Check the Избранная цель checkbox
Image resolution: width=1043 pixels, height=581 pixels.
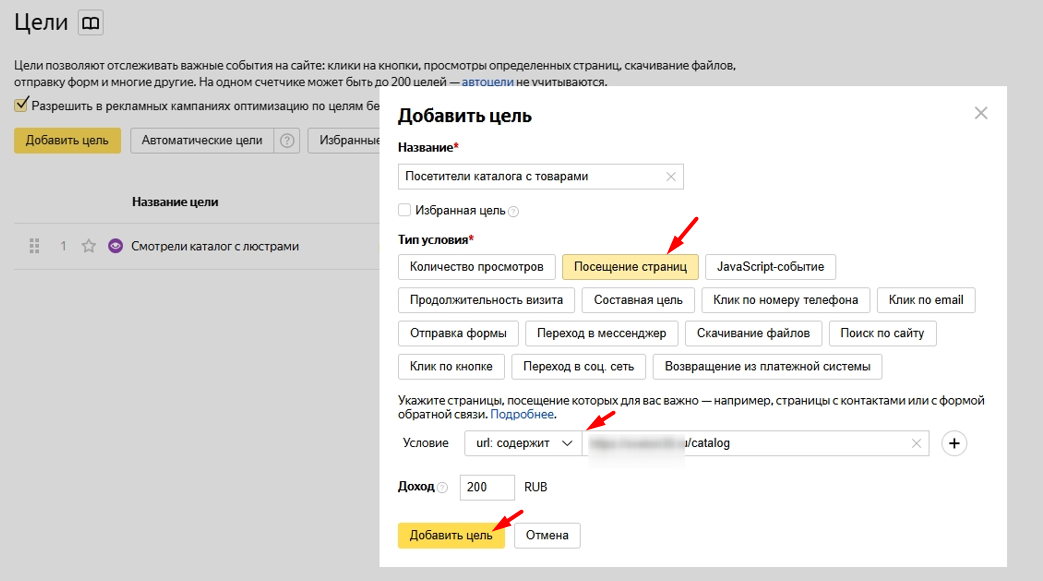click(x=404, y=210)
